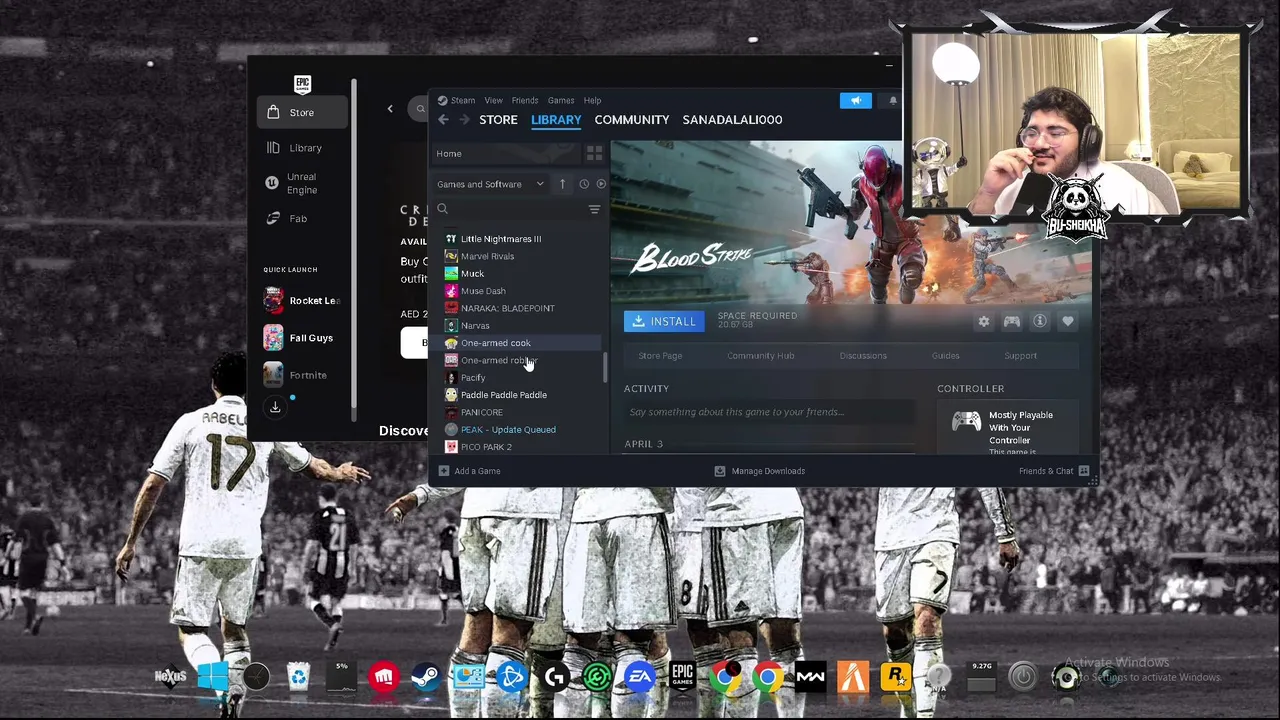Click the Fall Guys quick launch icon
The height and width of the screenshot is (720, 1280).
(273, 338)
